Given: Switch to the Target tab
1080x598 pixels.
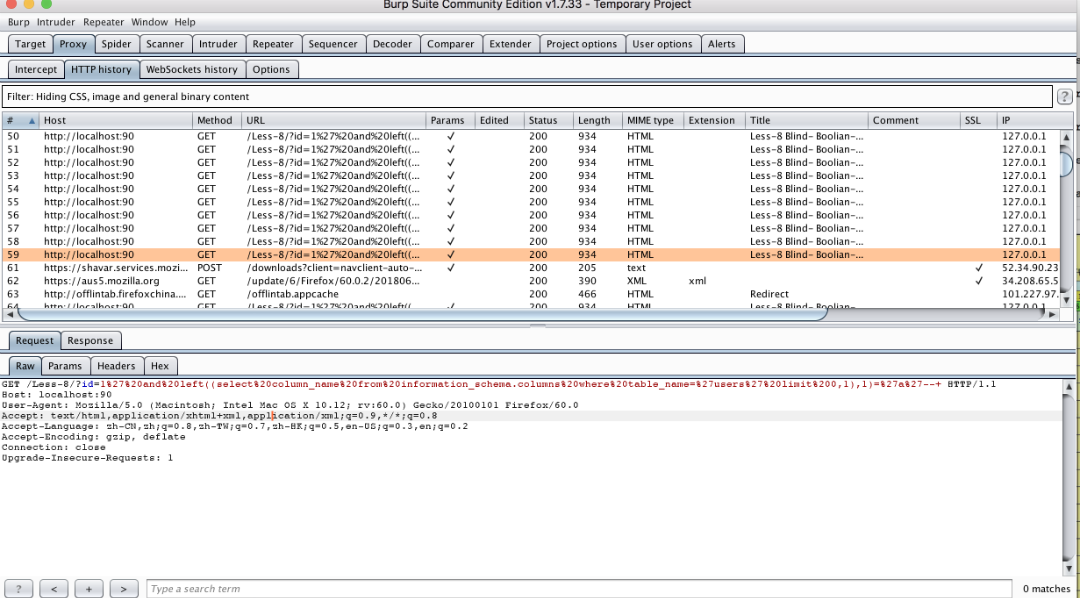Looking at the screenshot, I should (x=30, y=44).
